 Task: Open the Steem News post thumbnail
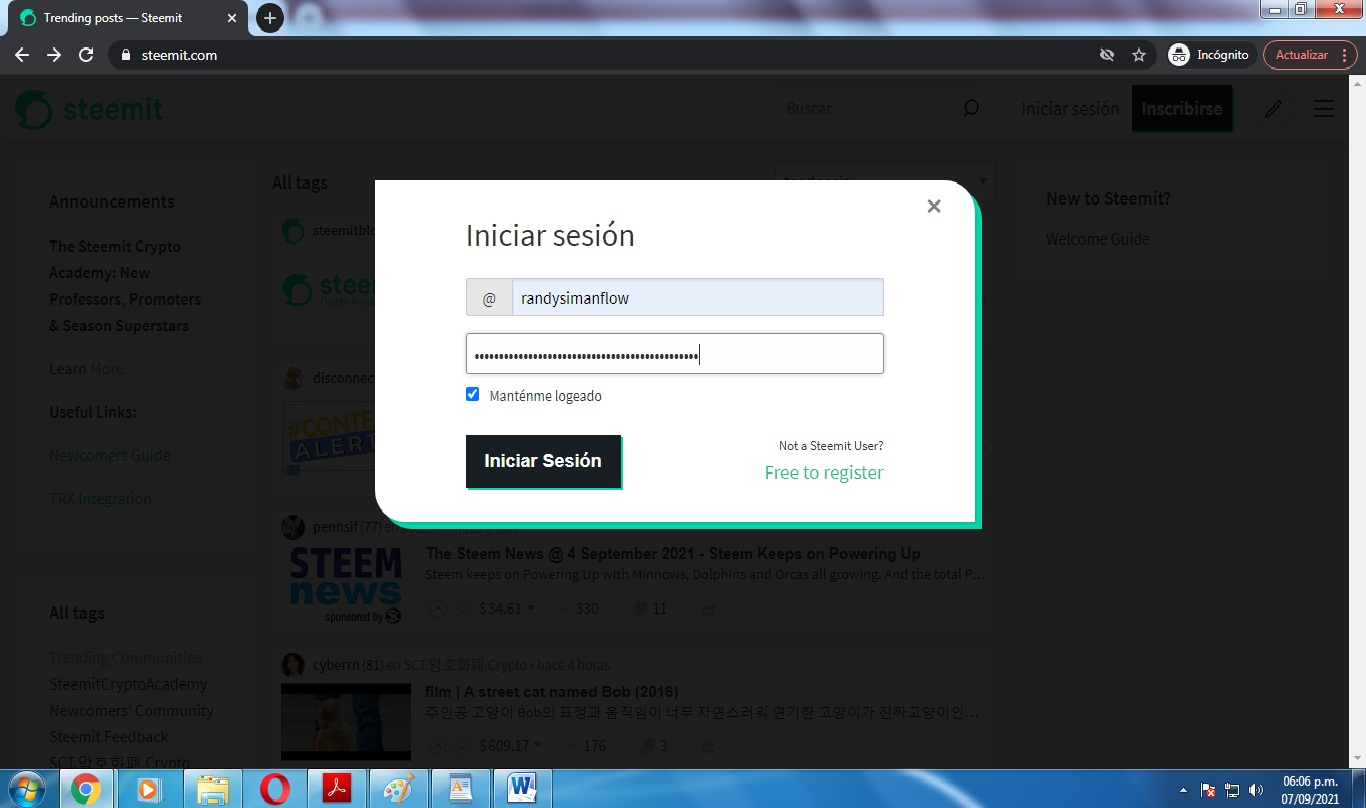pos(346,585)
